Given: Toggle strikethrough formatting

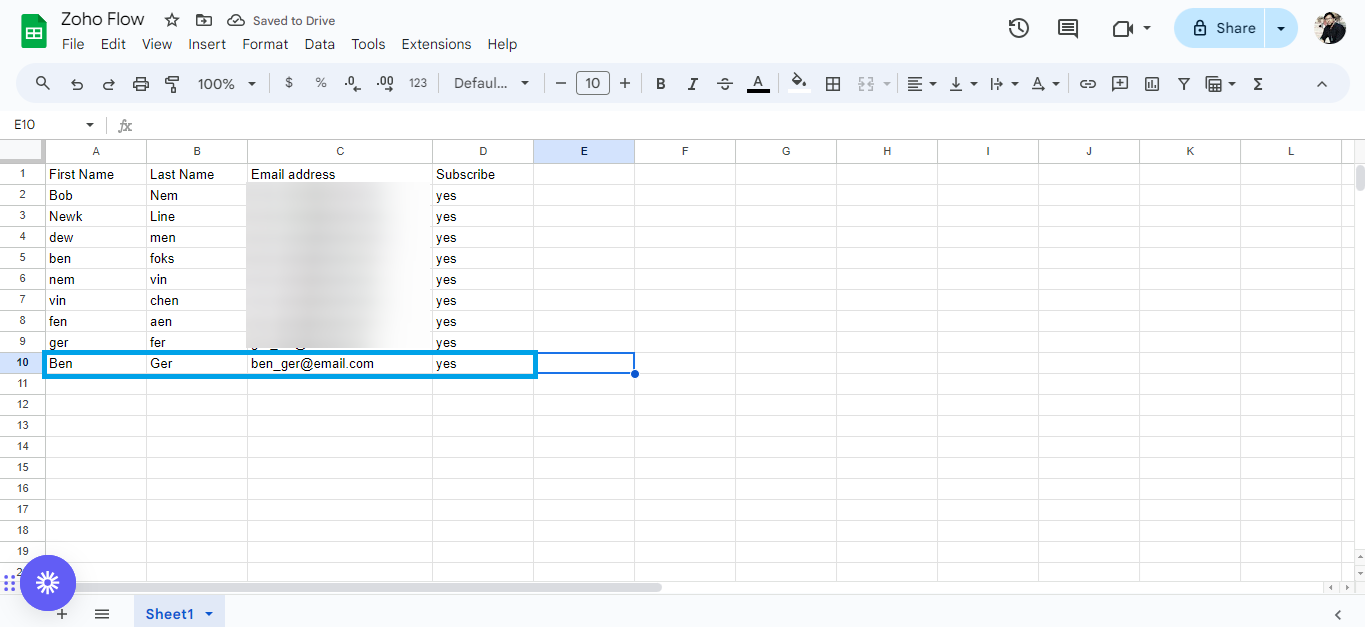Looking at the screenshot, I should click(x=725, y=83).
